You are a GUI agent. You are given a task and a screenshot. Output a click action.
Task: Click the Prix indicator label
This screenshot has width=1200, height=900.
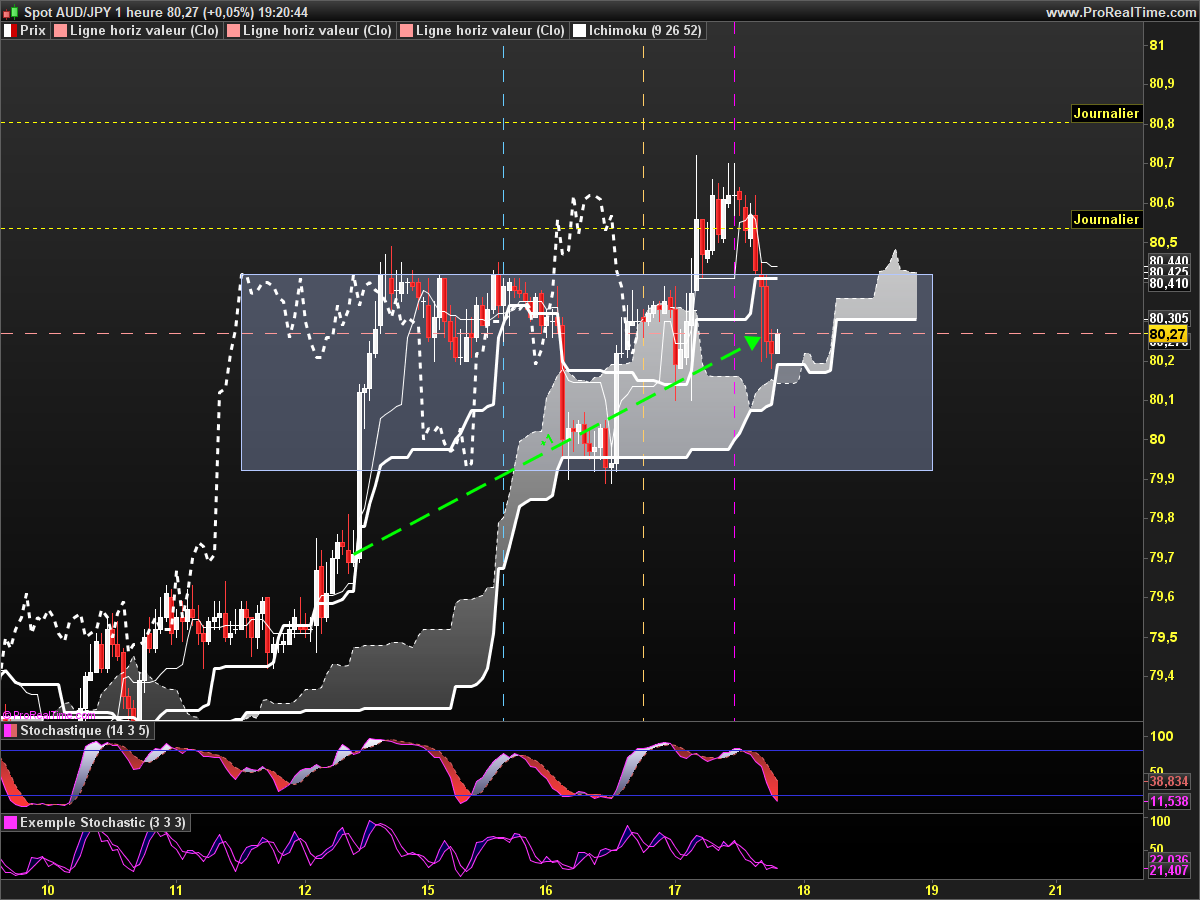[34, 31]
